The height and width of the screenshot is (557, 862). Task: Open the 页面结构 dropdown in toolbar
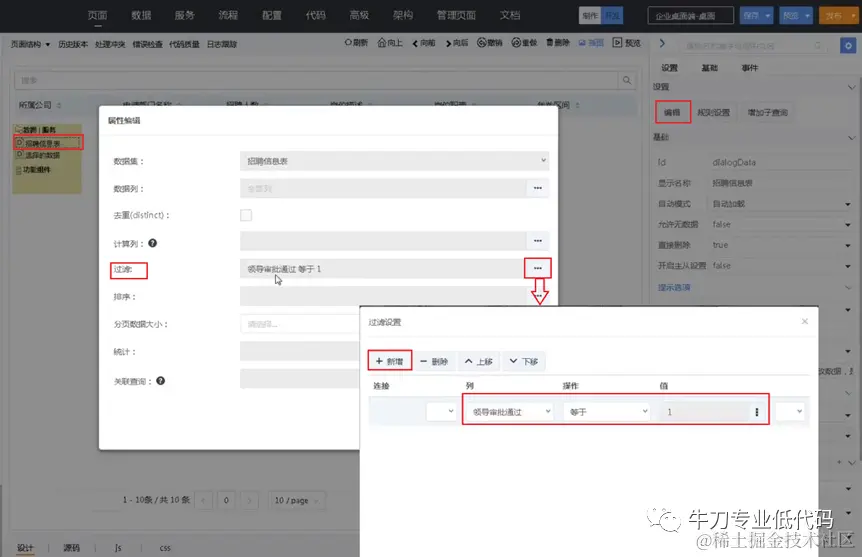pos(30,44)
